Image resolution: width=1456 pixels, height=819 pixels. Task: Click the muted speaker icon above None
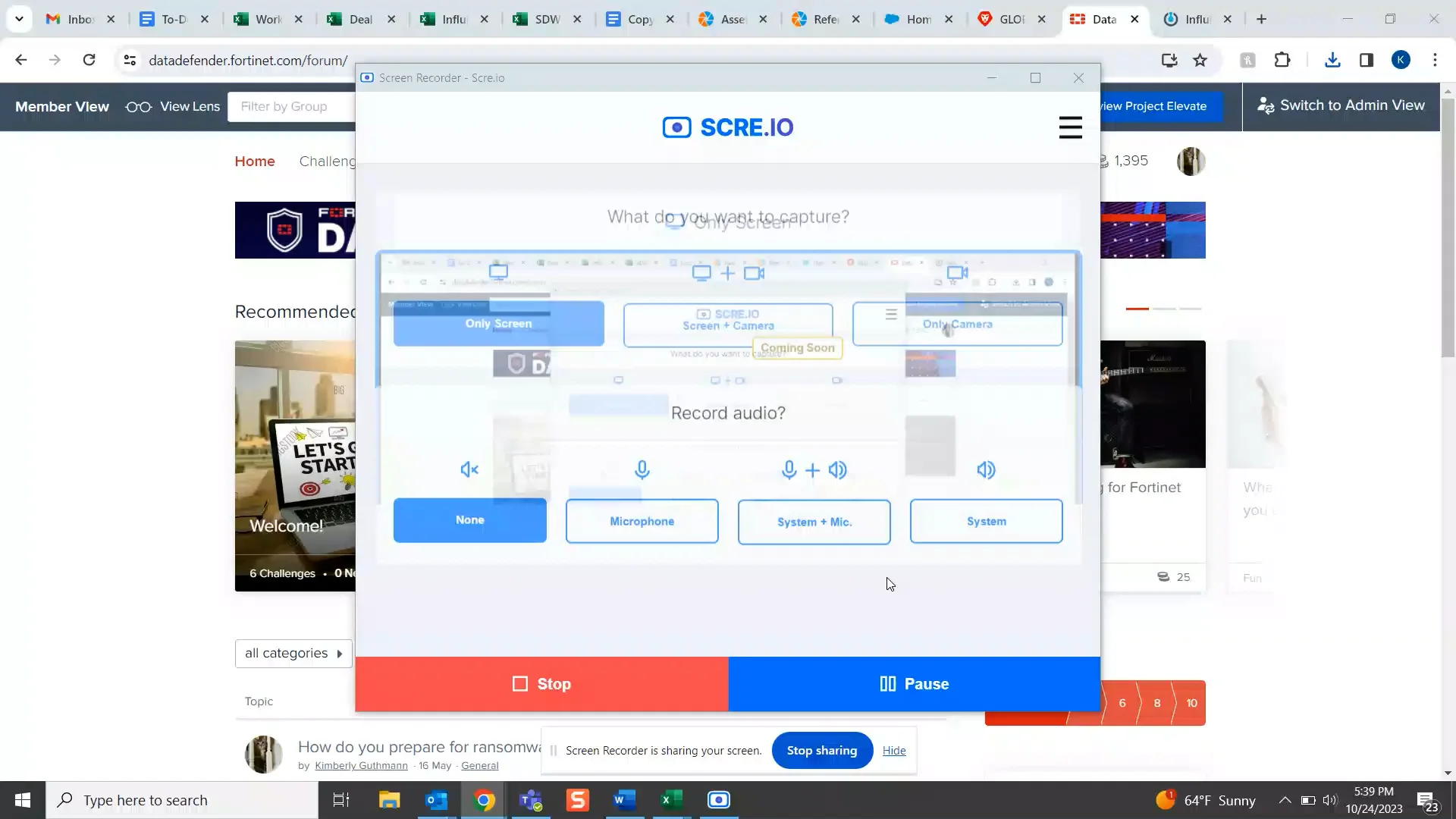pos(469,469)
